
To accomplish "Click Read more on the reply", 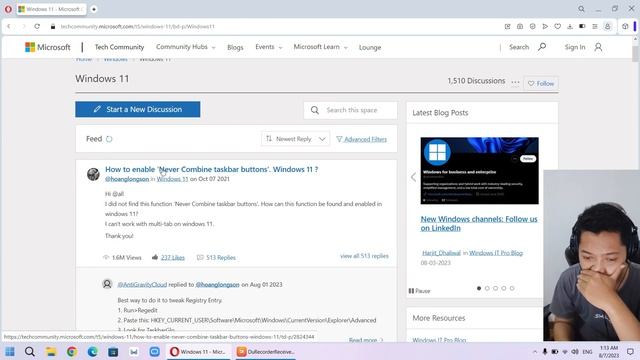I will [366, 340].
